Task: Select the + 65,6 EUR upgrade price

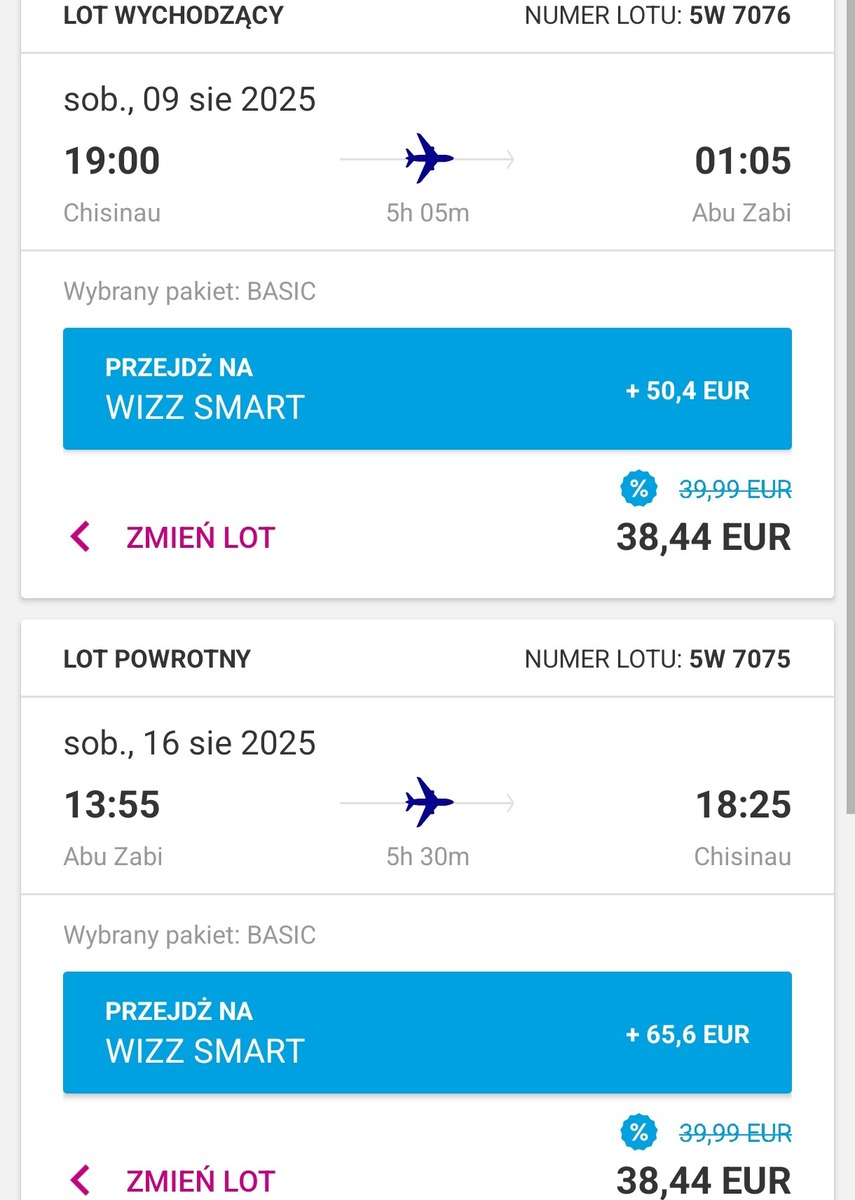Action: pyautogui.click(x=688, y=1034)
